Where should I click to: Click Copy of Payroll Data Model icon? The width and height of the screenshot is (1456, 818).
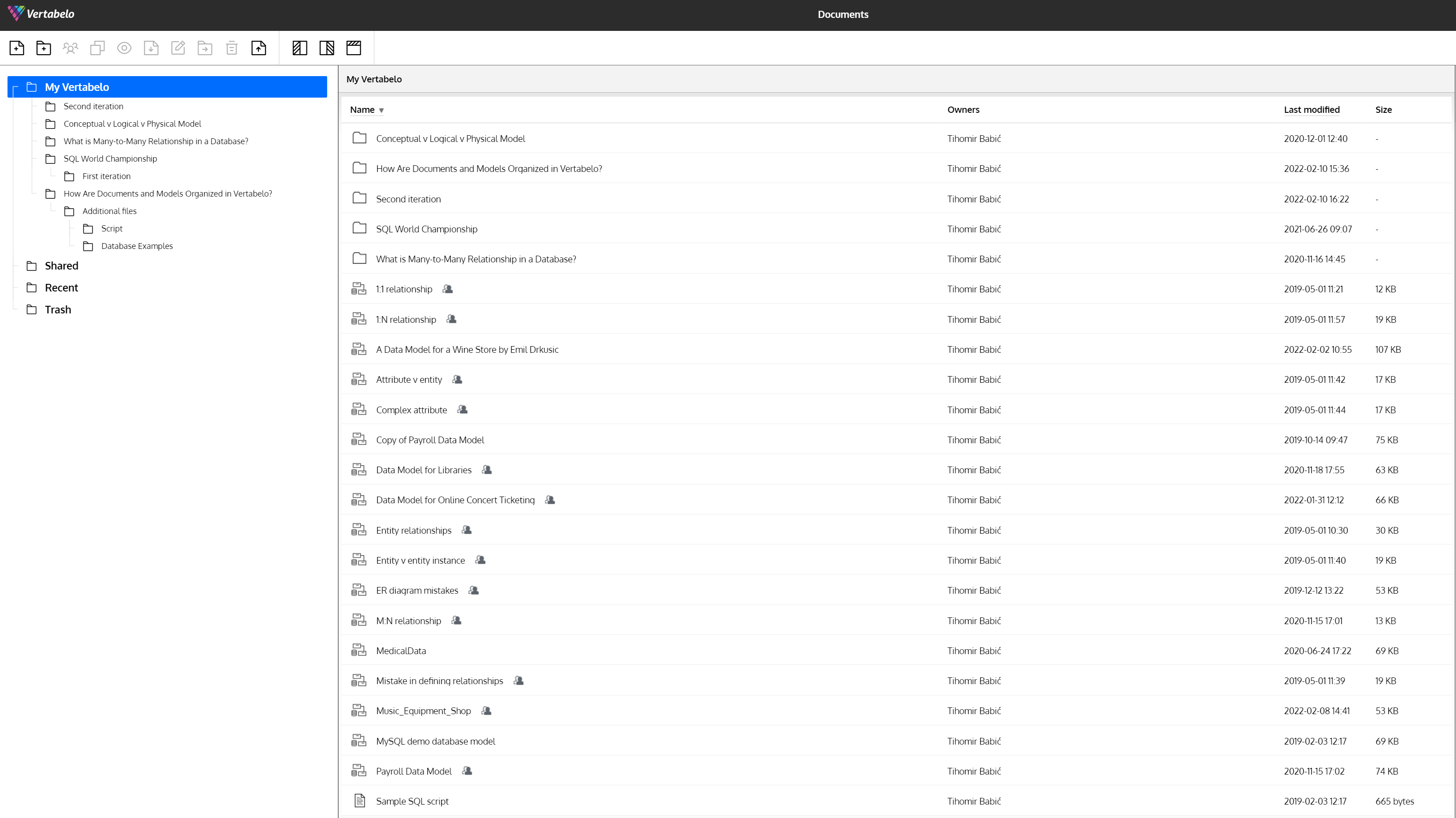(x=358, y=440)
